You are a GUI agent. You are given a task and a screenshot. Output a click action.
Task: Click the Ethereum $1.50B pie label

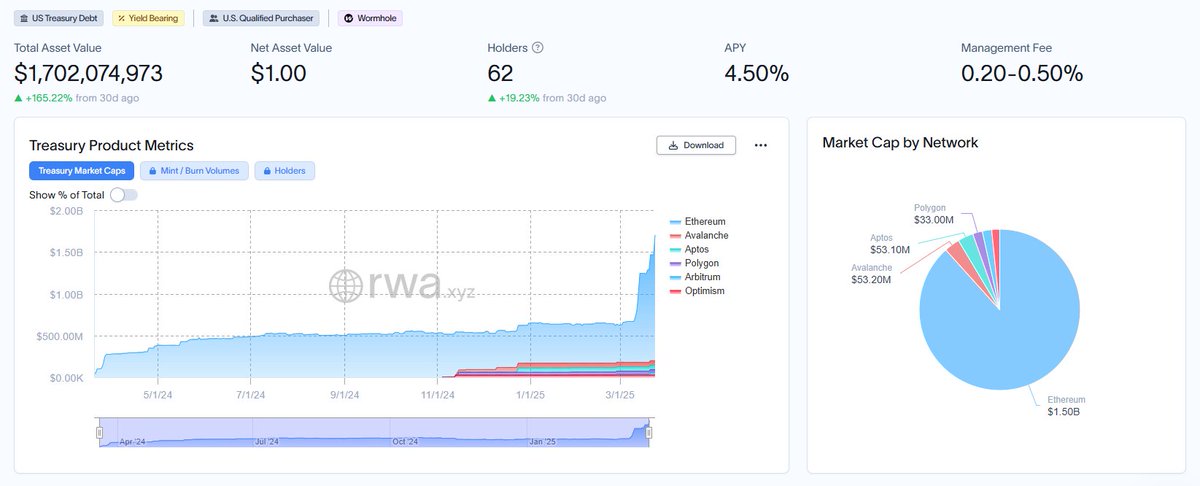click(1066, 405)
